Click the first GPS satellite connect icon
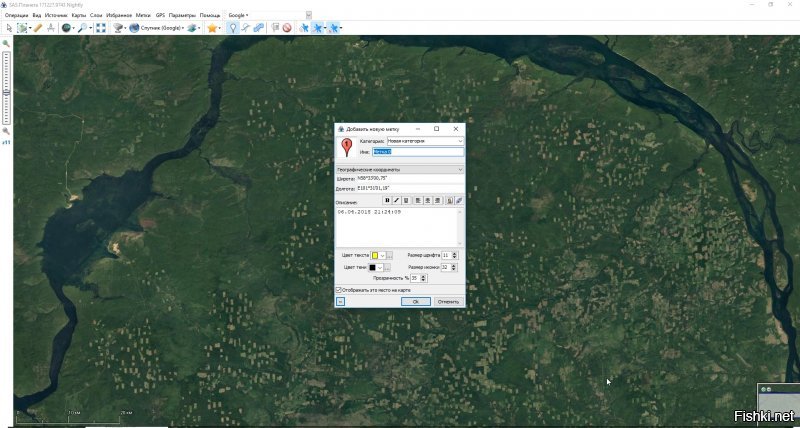This screenshot has width=800, height=428. tap(304, 28)
